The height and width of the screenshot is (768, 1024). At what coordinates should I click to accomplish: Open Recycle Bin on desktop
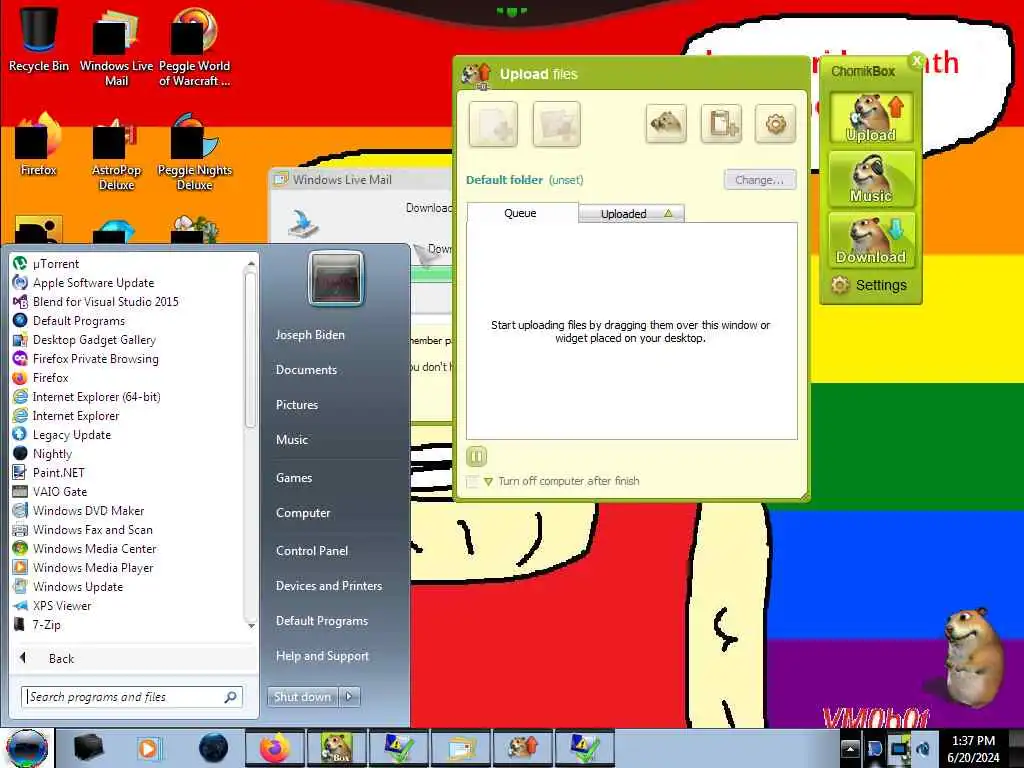pos(39,39)
